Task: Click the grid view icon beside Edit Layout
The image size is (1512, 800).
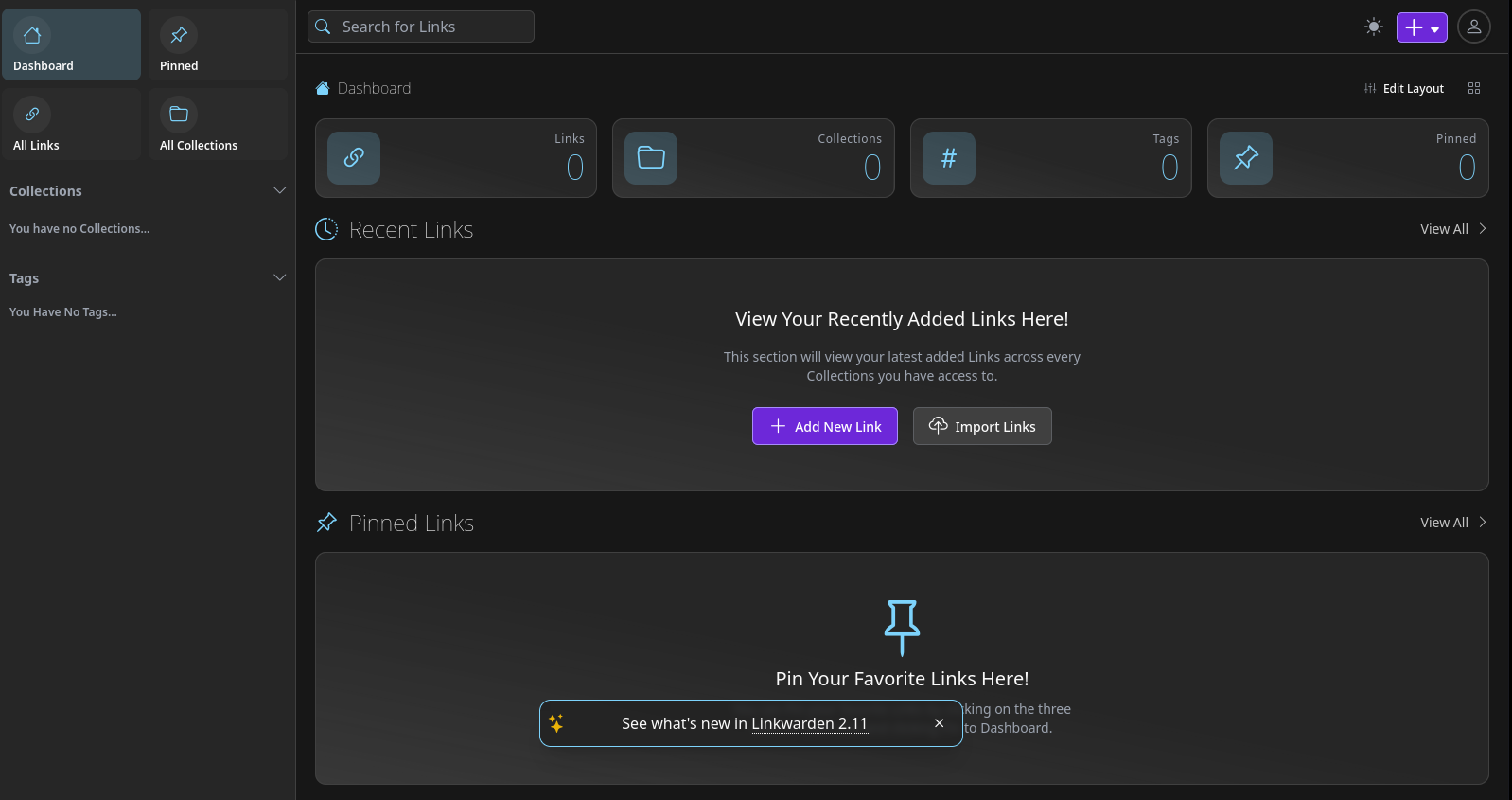Action: coord(1473,88)
